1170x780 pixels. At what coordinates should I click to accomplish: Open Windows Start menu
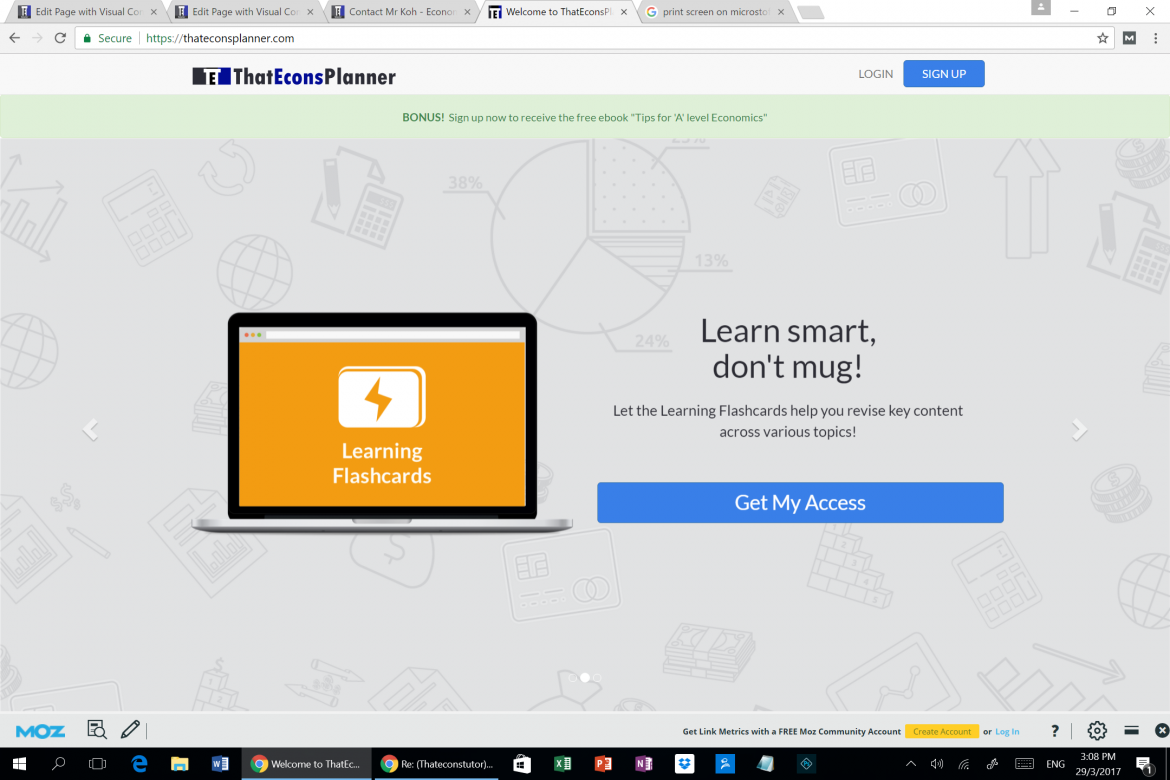19,764
